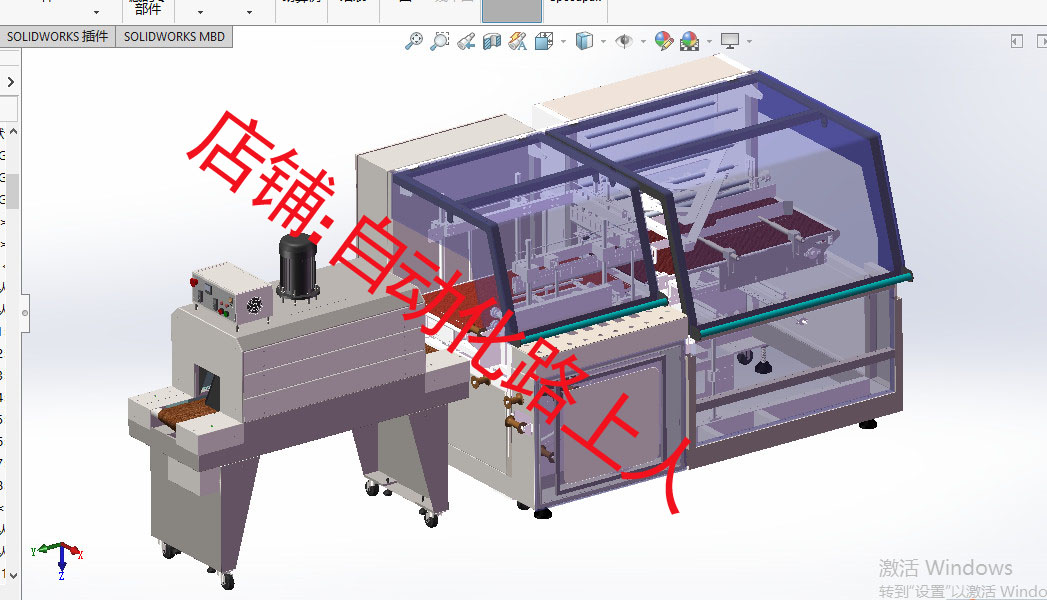Click the feature tree scroll-down arrow

[x=13, y=575]
